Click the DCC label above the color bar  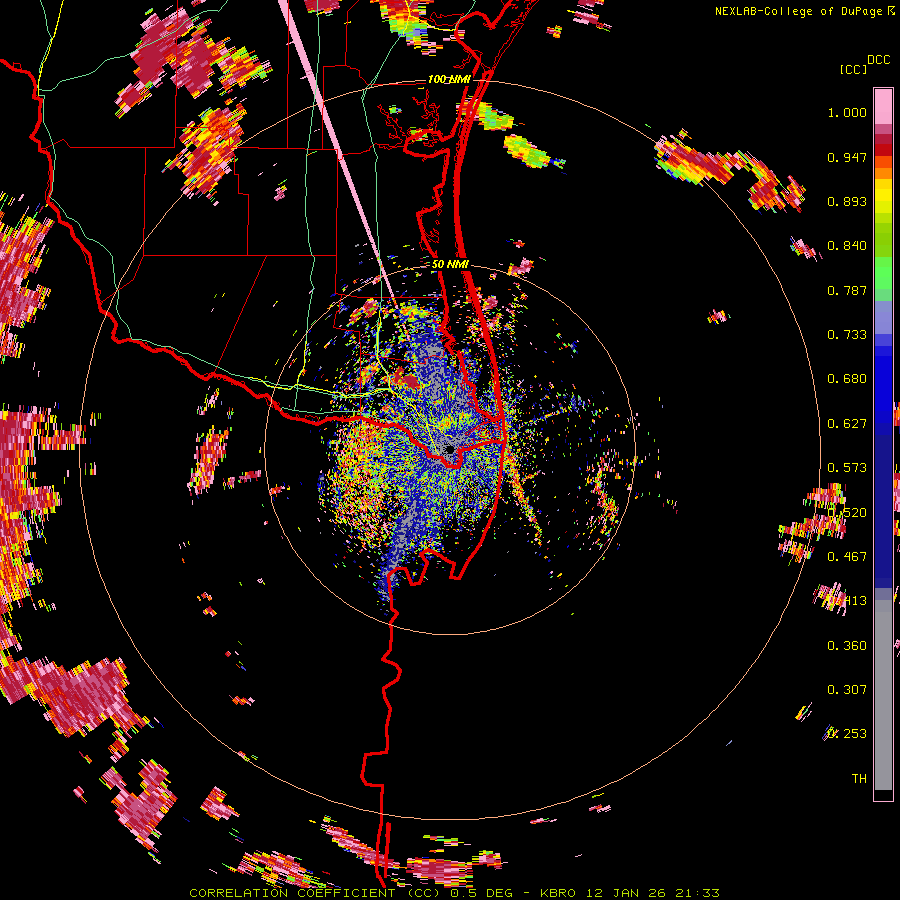878,60
